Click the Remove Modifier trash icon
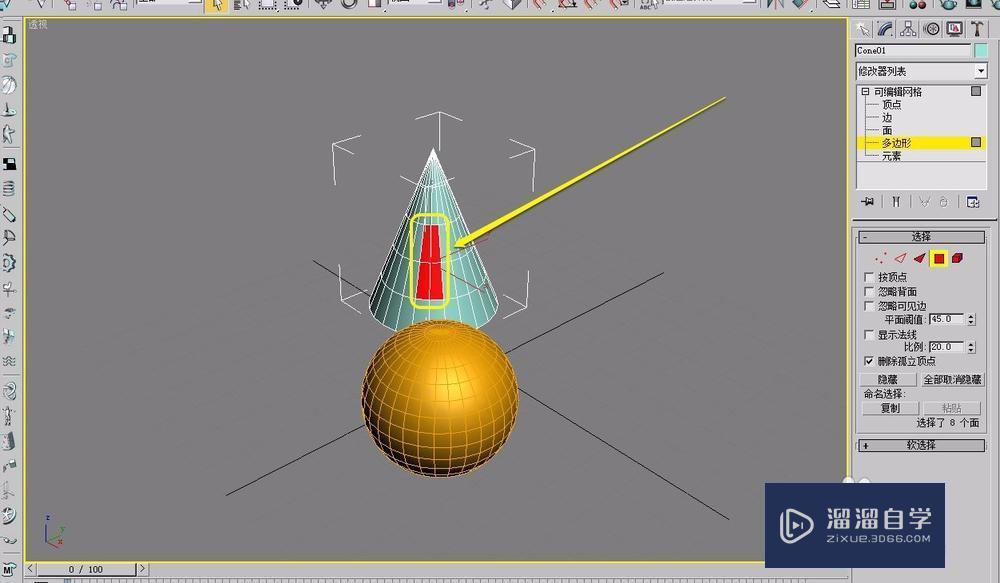Image resolution: width=1000 pixels, height=583 pixels. point(943,202)
